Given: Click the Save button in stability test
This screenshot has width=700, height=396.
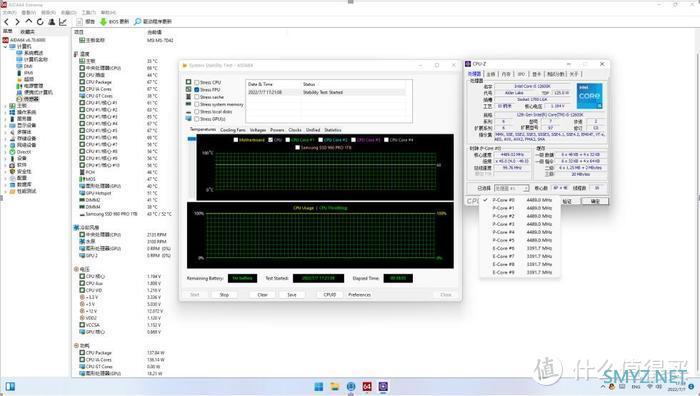Looking at the screenshot, I should [x=292, y=295].
